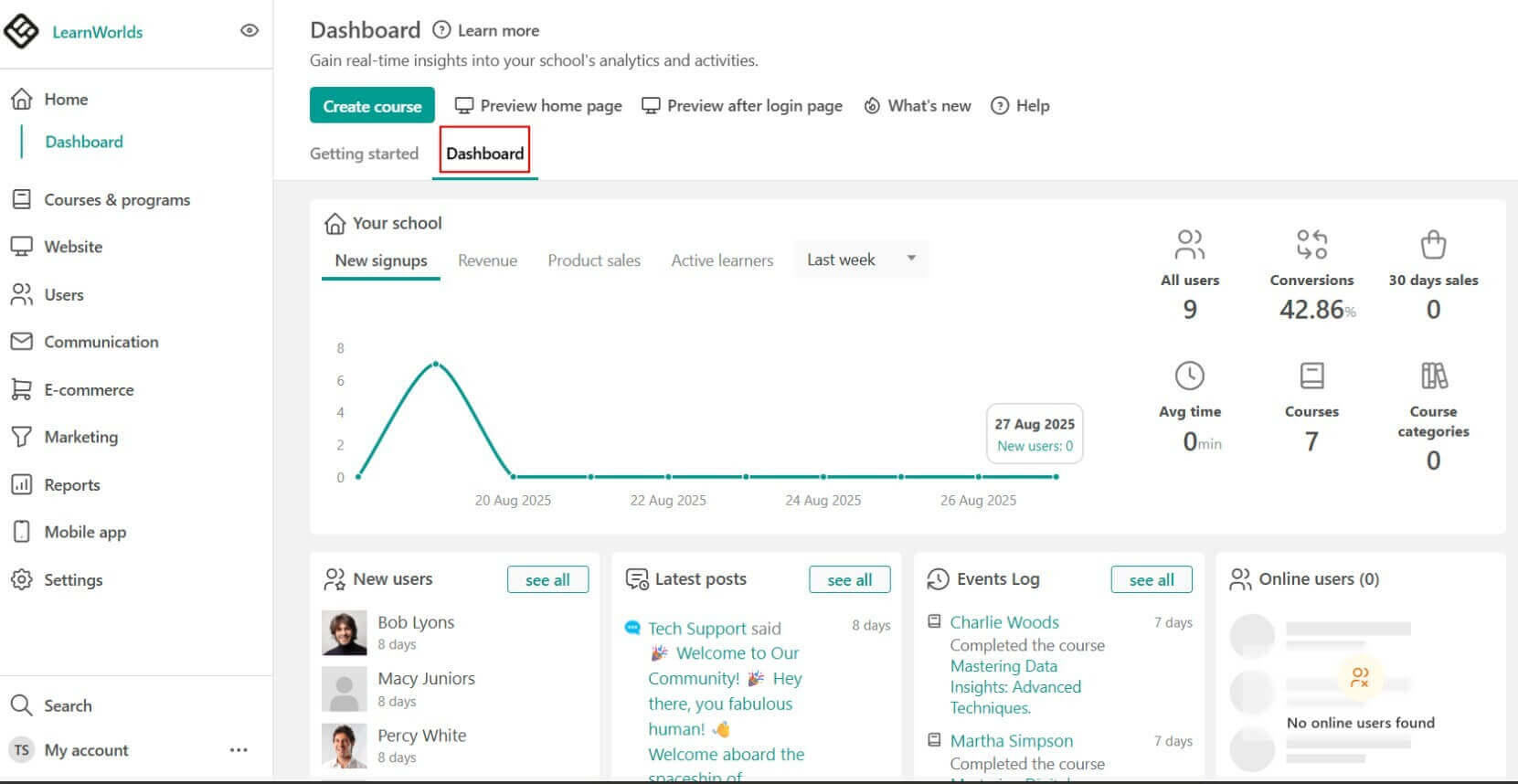
Task: Click the 30 days sales bag icon
Action: click(1433, 245)
